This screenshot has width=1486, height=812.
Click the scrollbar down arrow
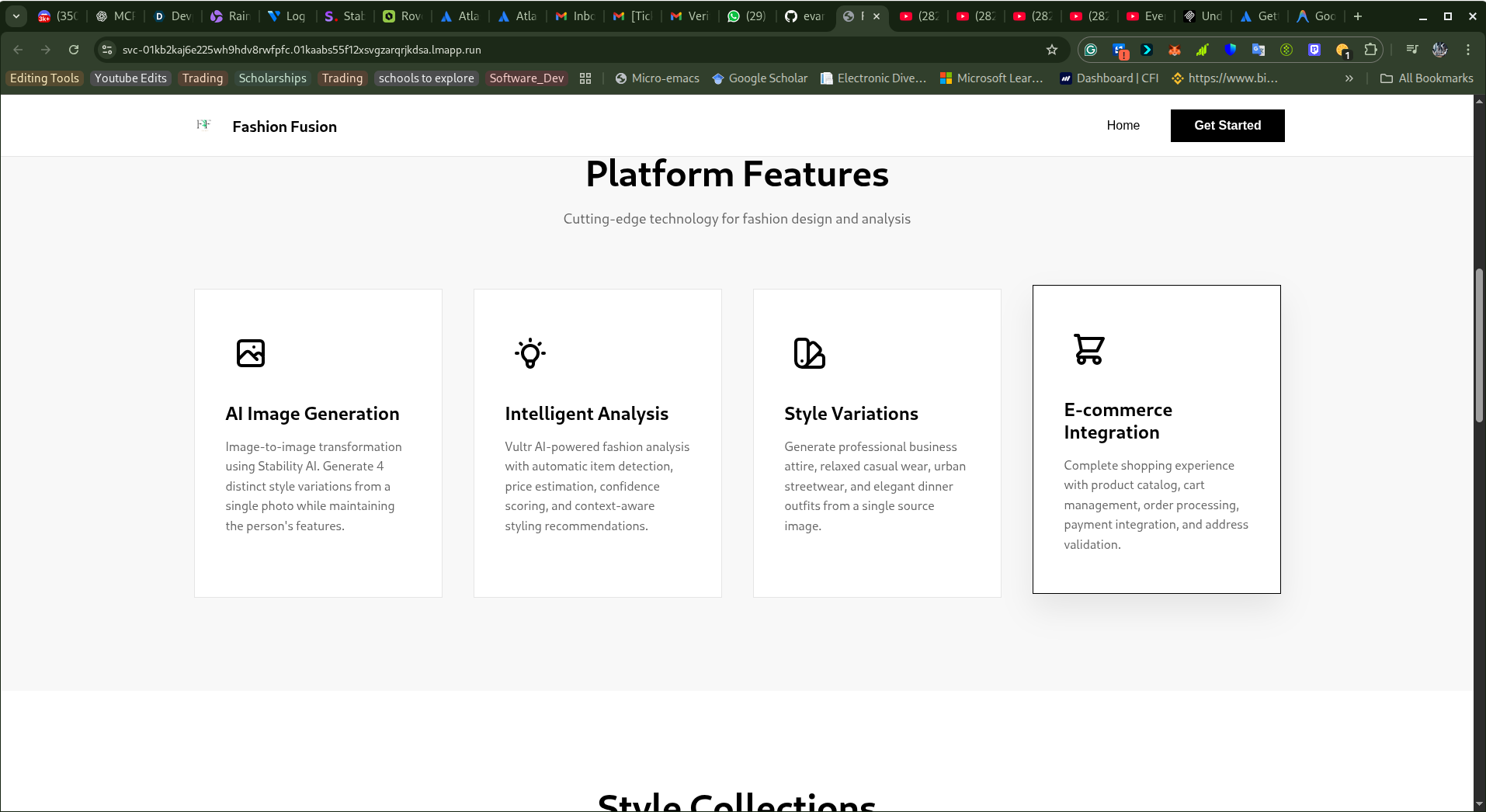click(x=1480, y=804)
